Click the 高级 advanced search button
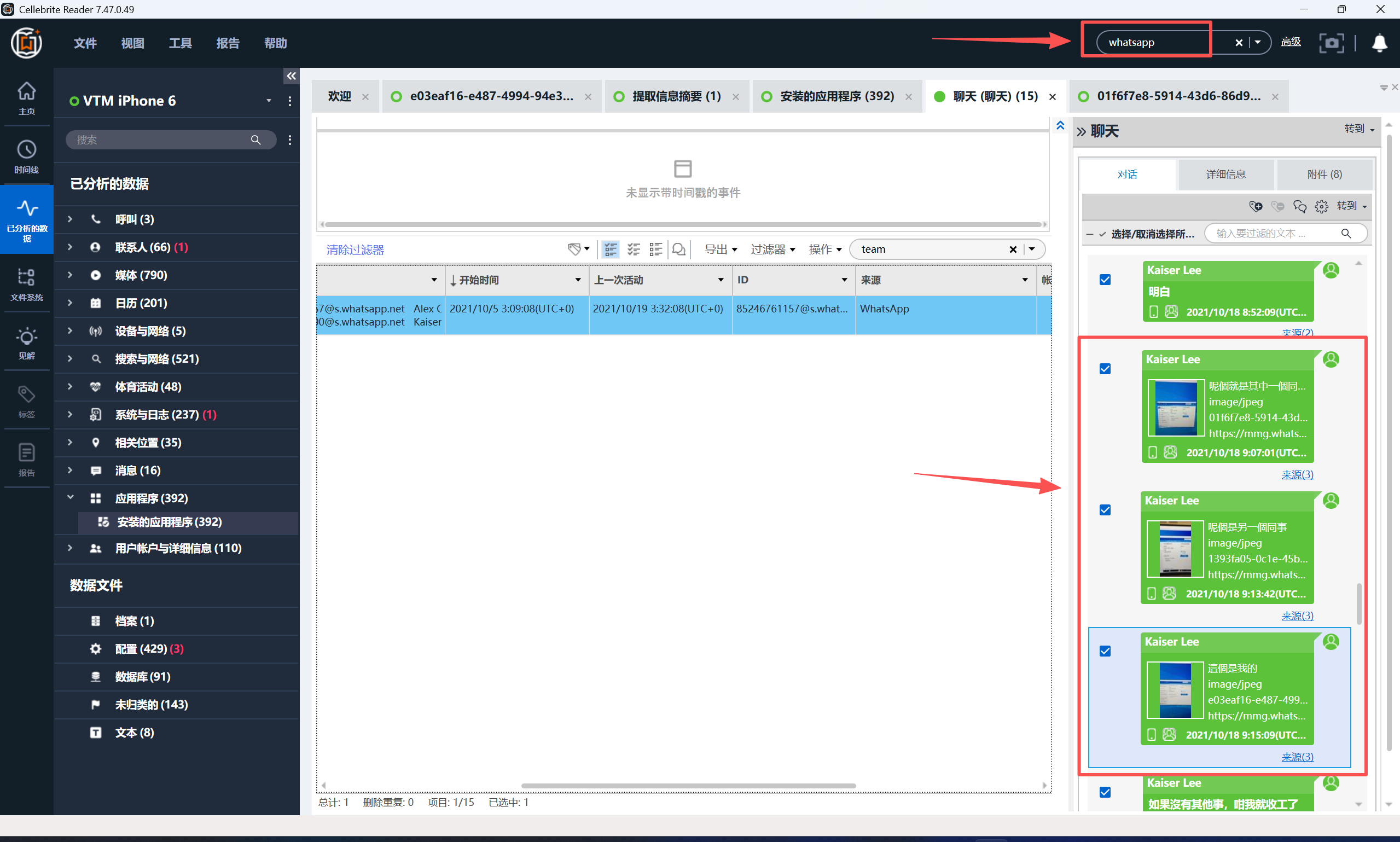 pyautogui.click(x=1291, y=42)
